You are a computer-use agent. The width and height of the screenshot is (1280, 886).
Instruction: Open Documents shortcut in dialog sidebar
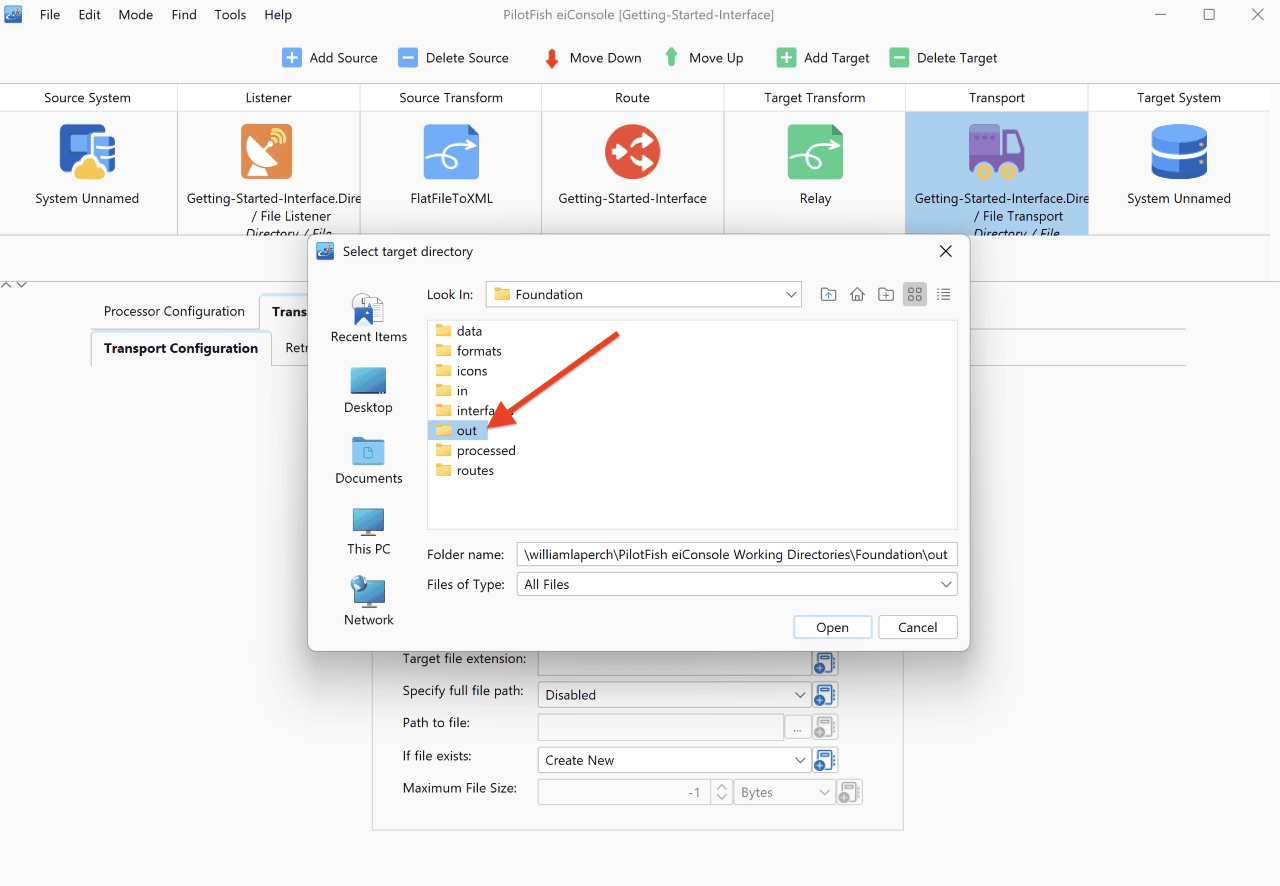coord(369,461)
